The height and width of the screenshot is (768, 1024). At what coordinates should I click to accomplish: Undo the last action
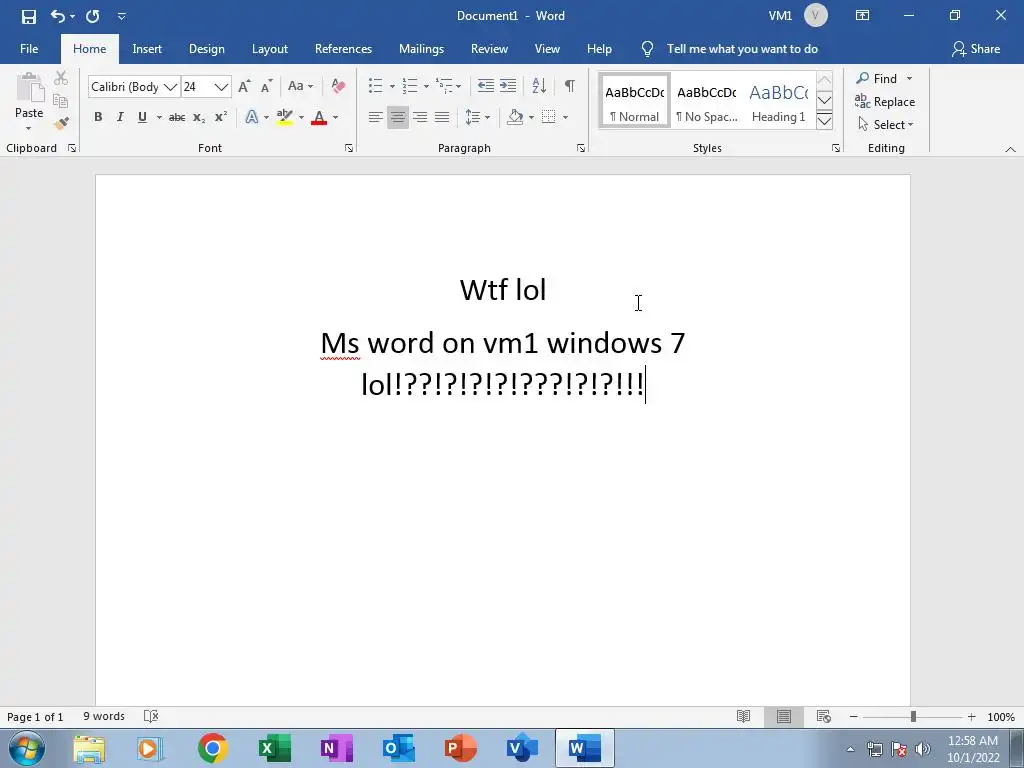(57, 16)
